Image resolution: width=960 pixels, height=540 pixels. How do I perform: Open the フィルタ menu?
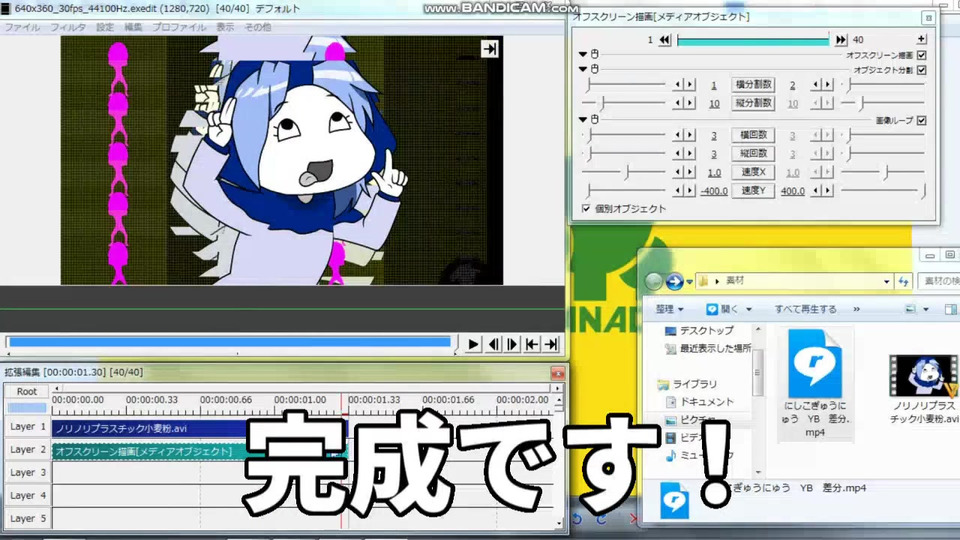[68, 28]
